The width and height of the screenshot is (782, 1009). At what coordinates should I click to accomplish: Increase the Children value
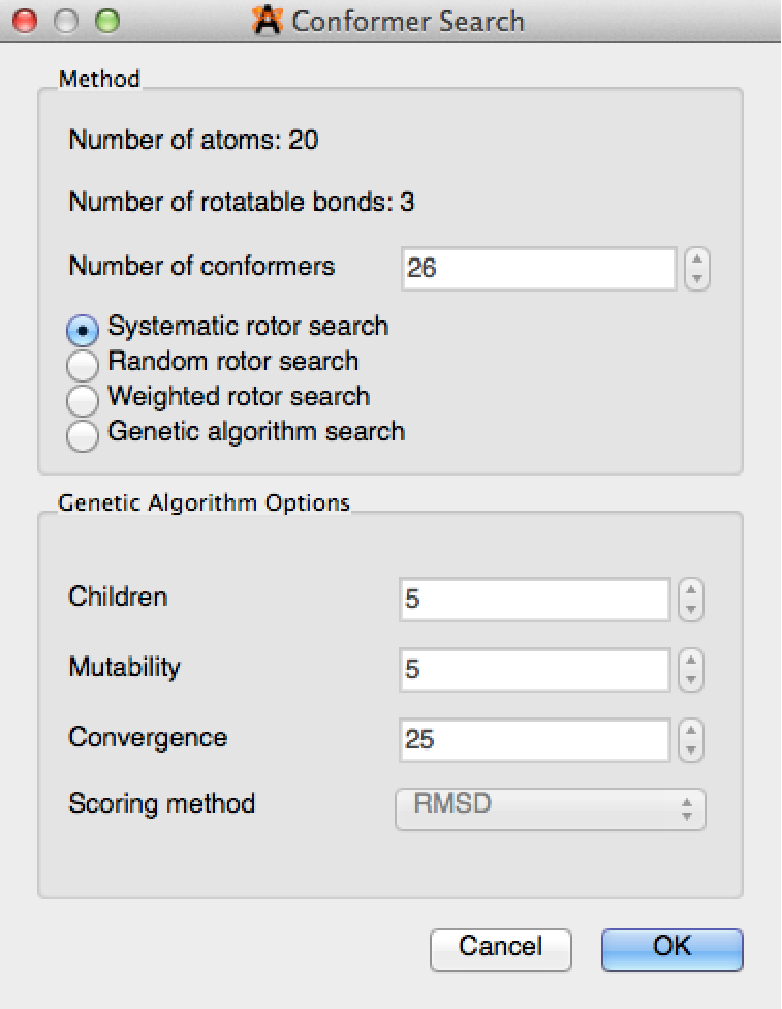690,590
